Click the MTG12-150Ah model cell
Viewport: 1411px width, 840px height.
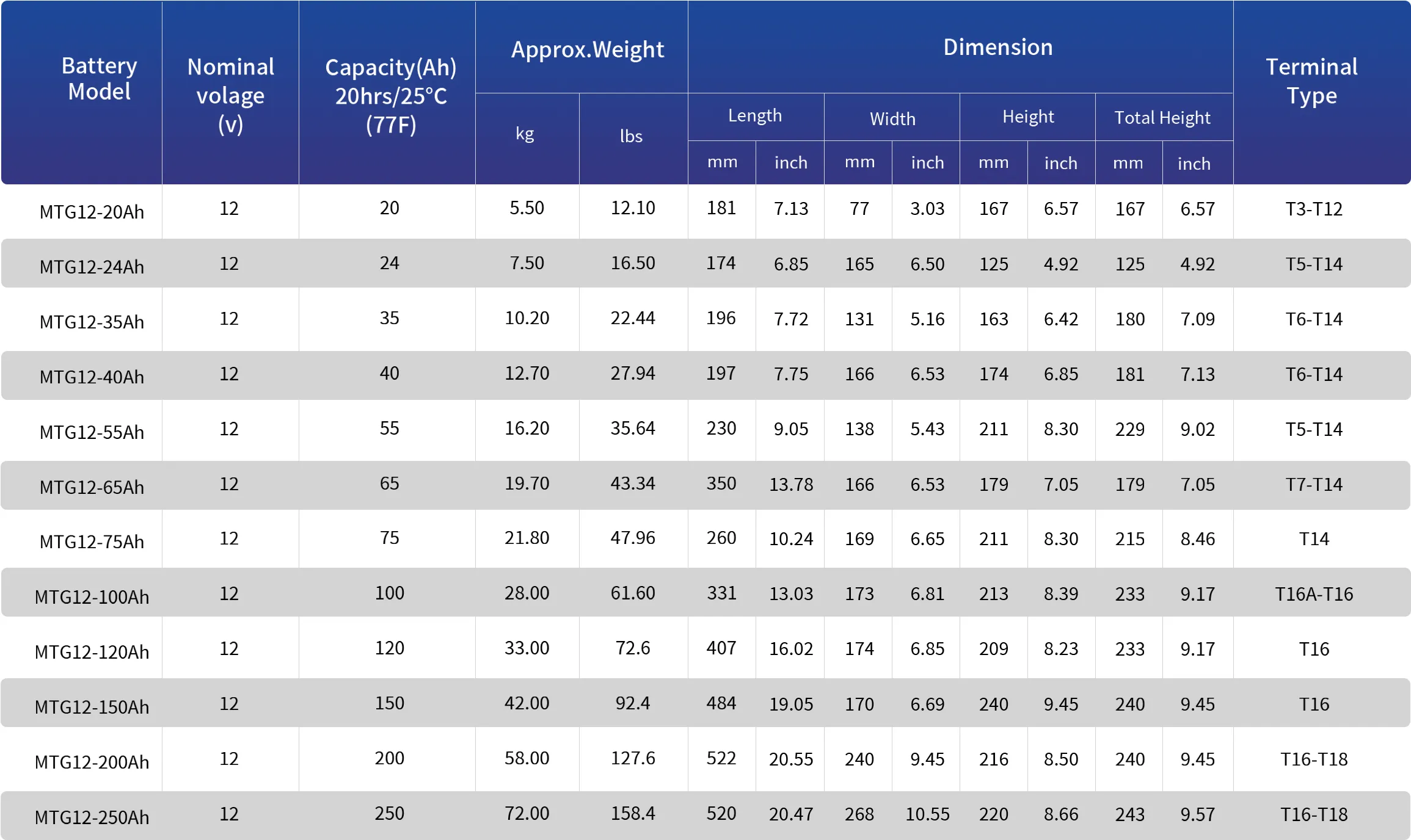[92, 707]
